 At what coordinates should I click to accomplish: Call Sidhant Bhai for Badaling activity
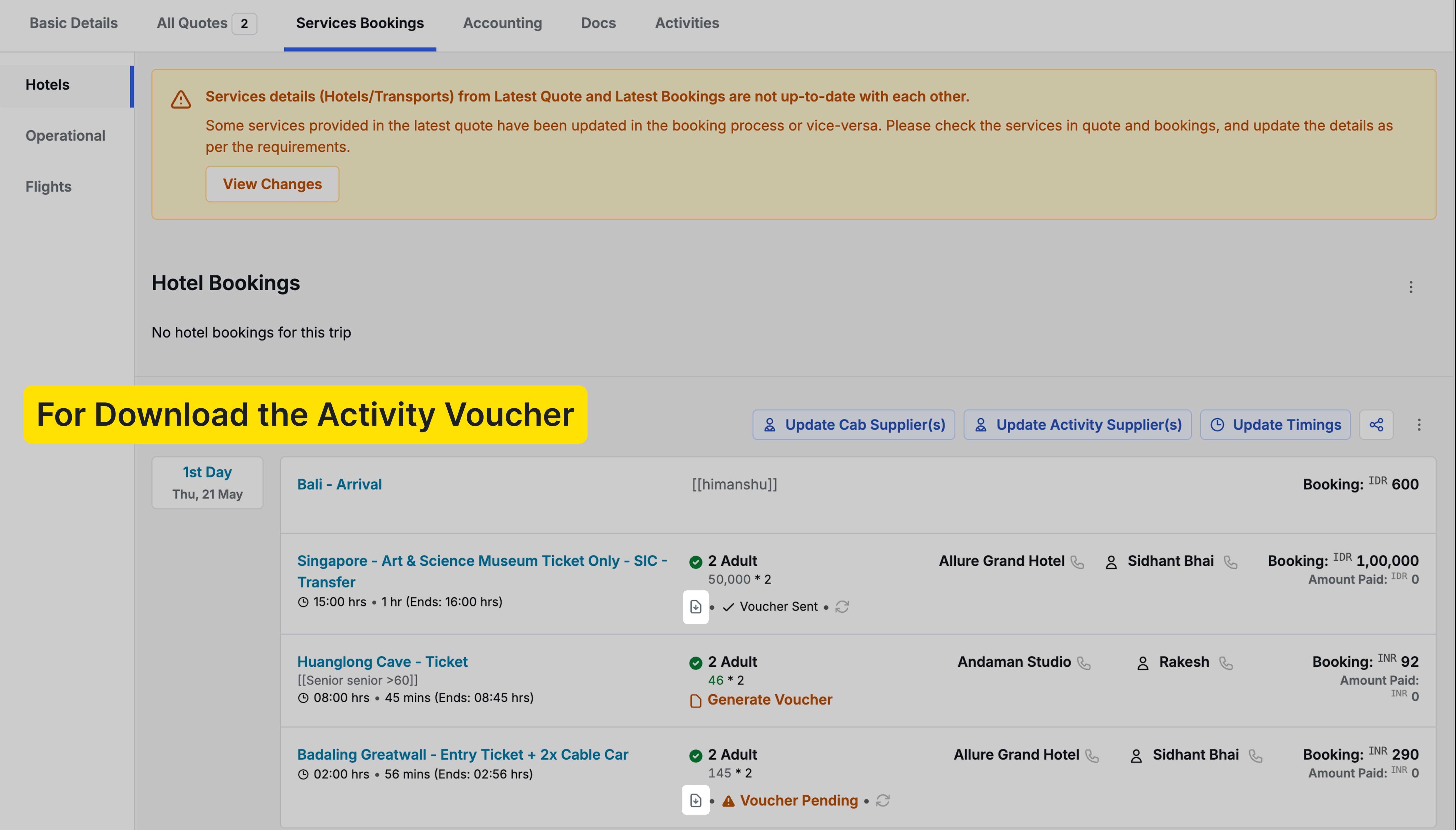coord(1255,756)
